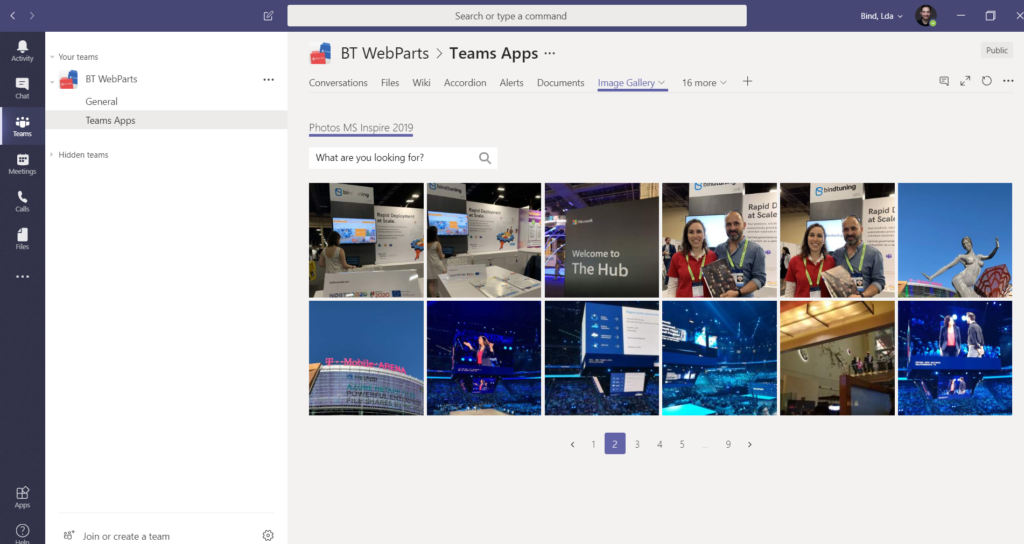The height and width of the screenshot is (544, 1024).
Task: Open the Accordion tab
Action: pos(465,83)
